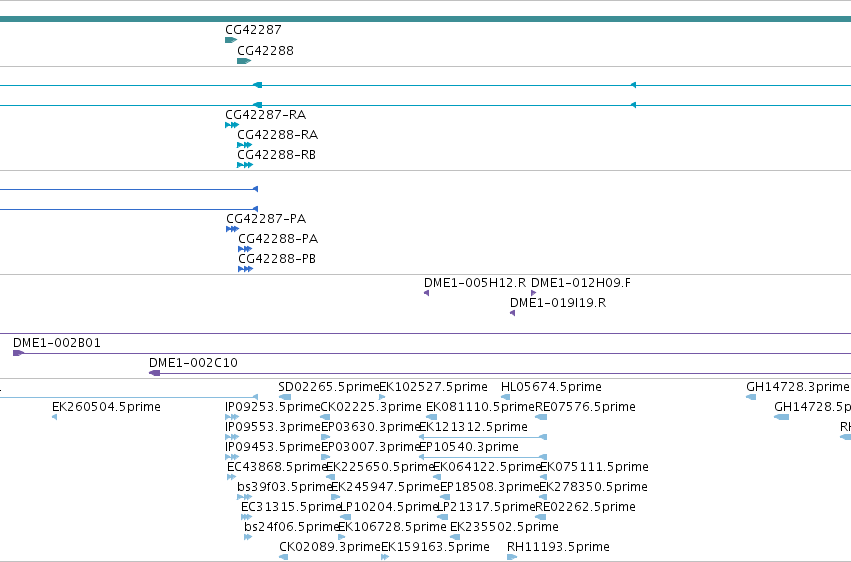This screenshot has height=562, width=851.
Task: Click the GH14728.3prime EST label
Action: [x=797, y=387]
